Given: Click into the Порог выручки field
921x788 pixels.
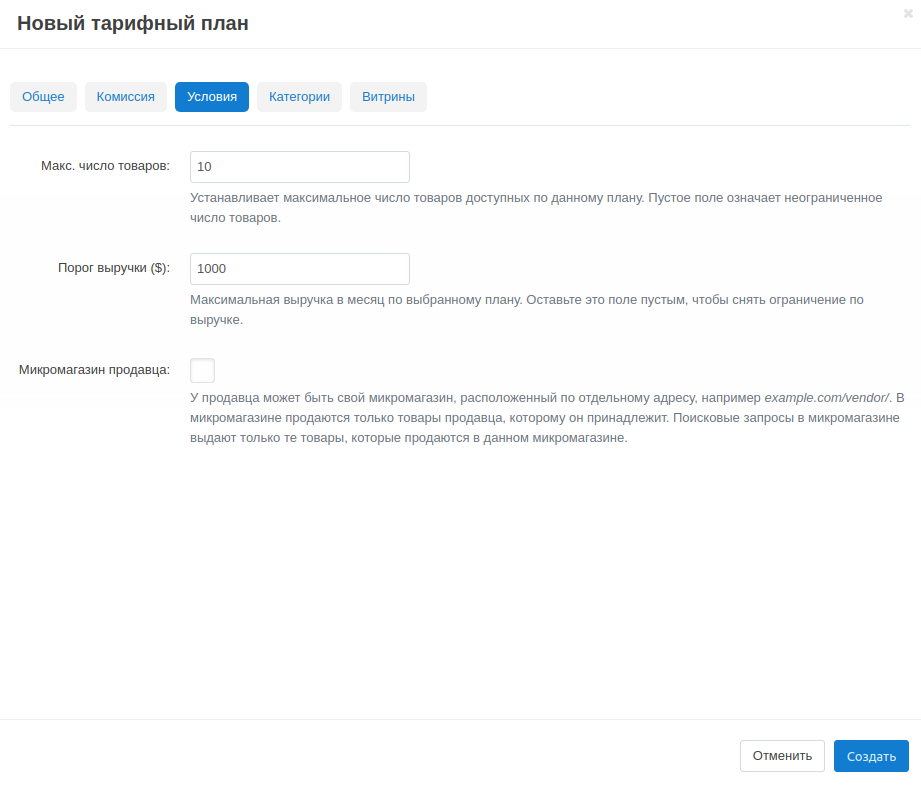Looking at the screenshot, I should (300, 269).
